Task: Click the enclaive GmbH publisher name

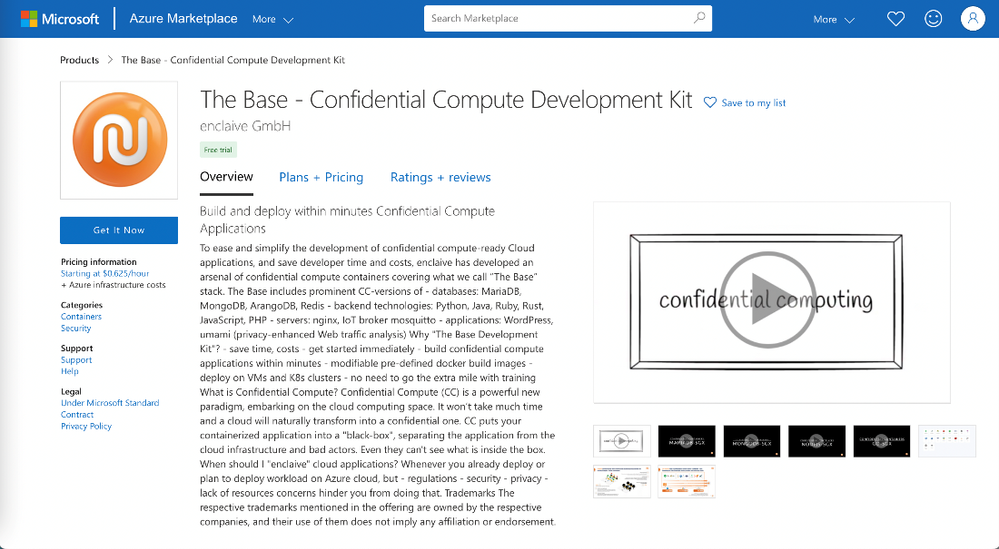Action: point(245,126)
